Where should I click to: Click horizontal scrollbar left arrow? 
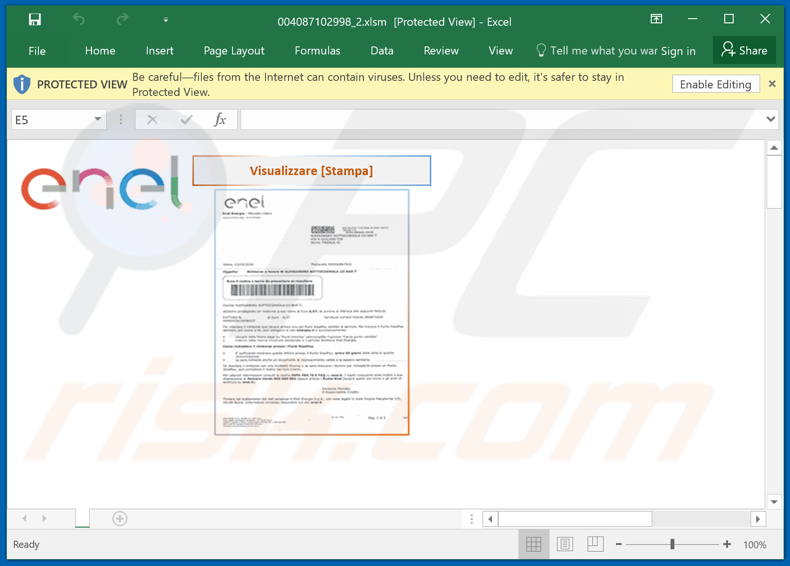490,519
